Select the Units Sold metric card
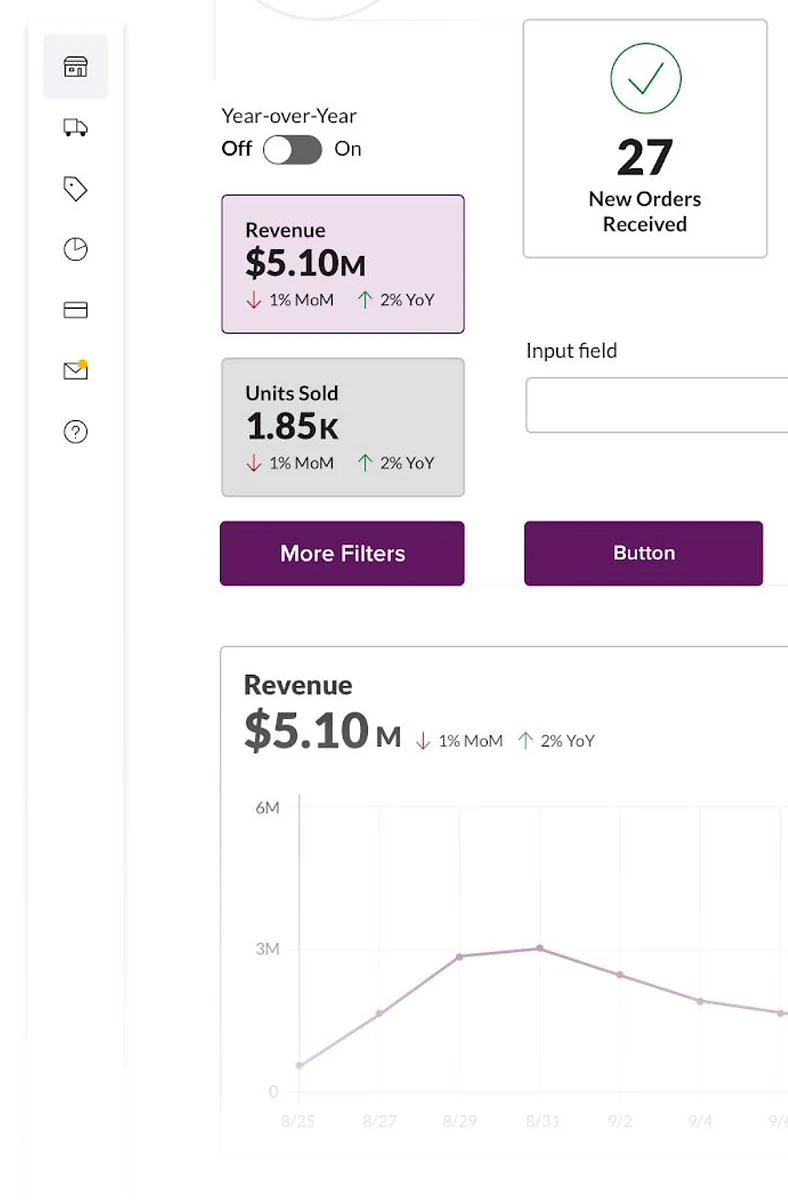The height and width of the screenshot is (1204, 788). click(x=343, y=427)
